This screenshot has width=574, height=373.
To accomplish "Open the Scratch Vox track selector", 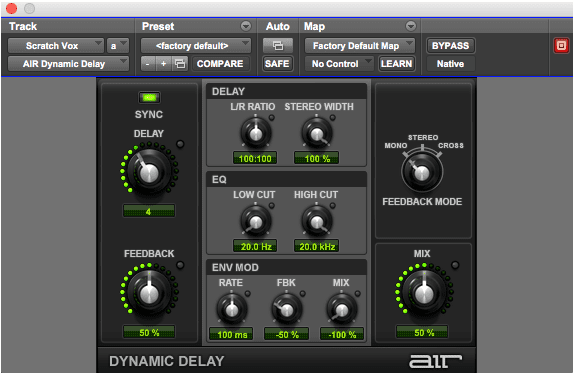I will click(56, 46).
